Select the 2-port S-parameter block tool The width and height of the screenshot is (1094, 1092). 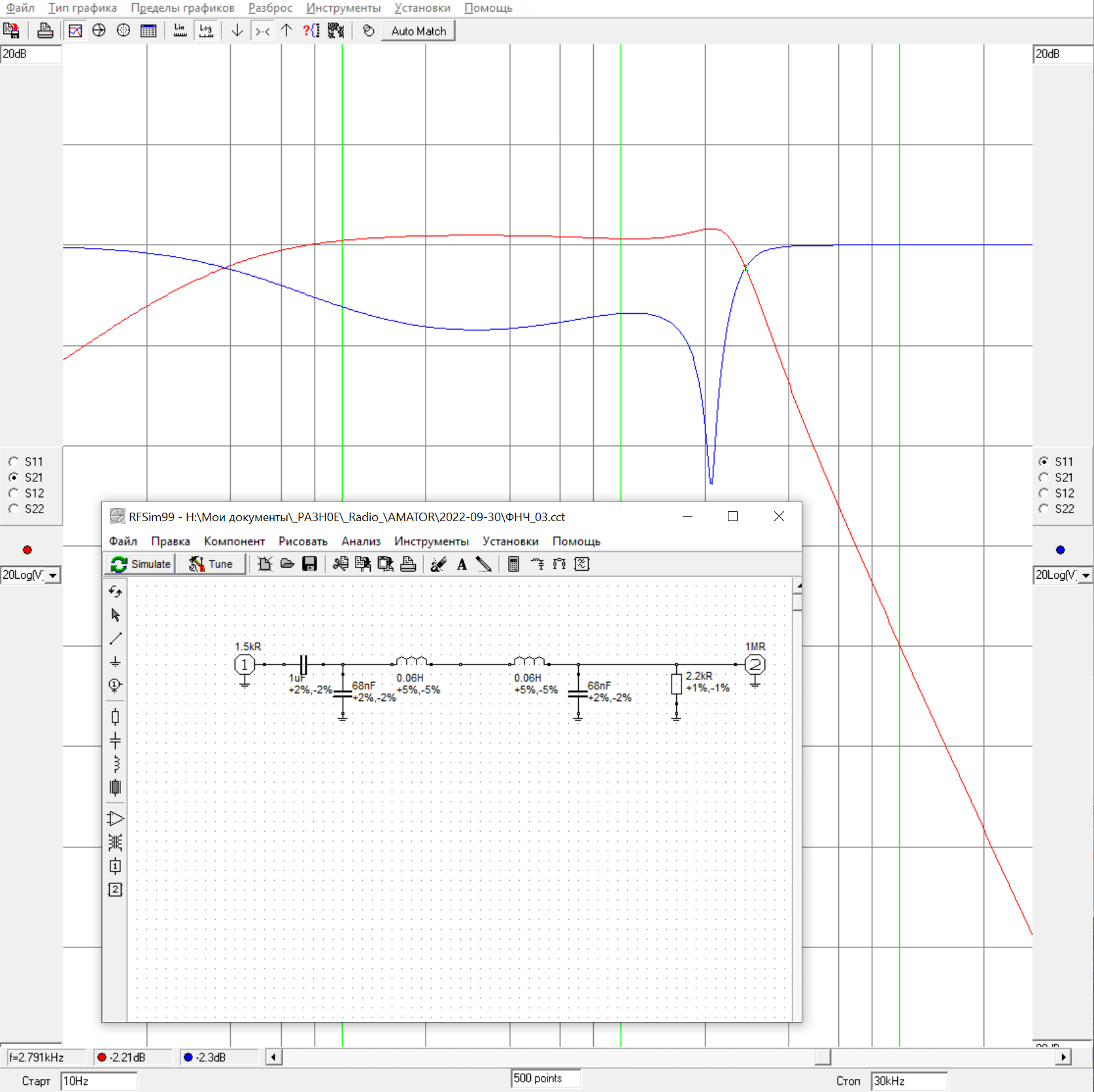tap(115, 889)
